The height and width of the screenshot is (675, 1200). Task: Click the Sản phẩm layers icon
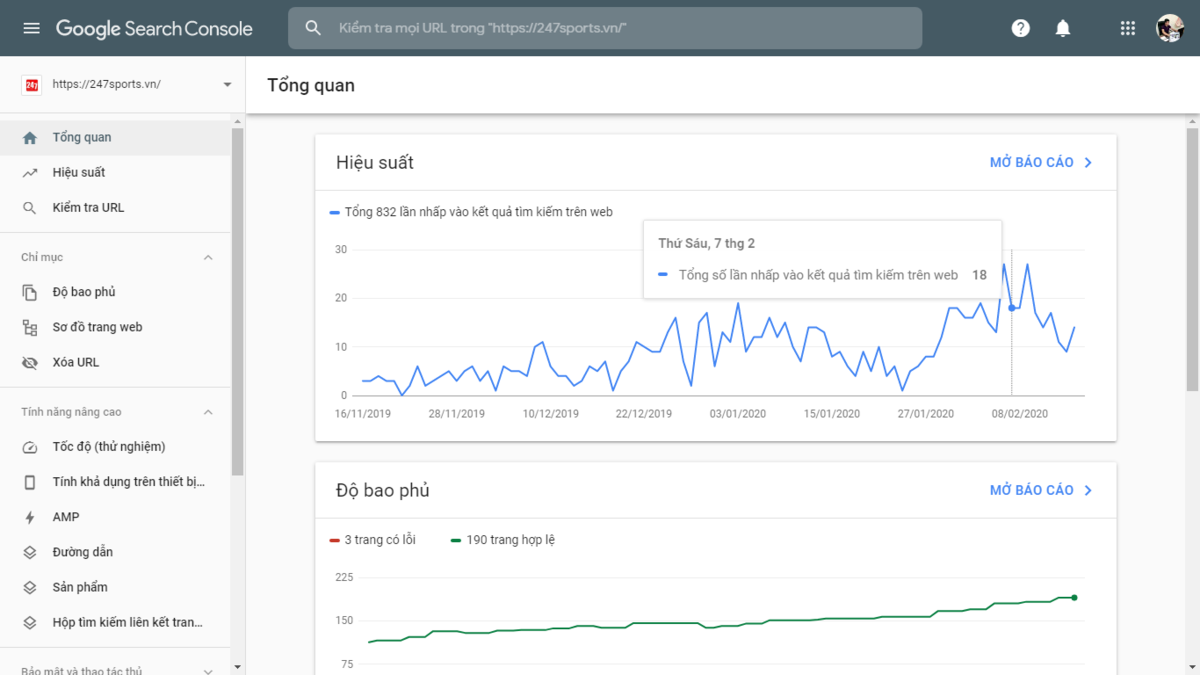point(30,587)
